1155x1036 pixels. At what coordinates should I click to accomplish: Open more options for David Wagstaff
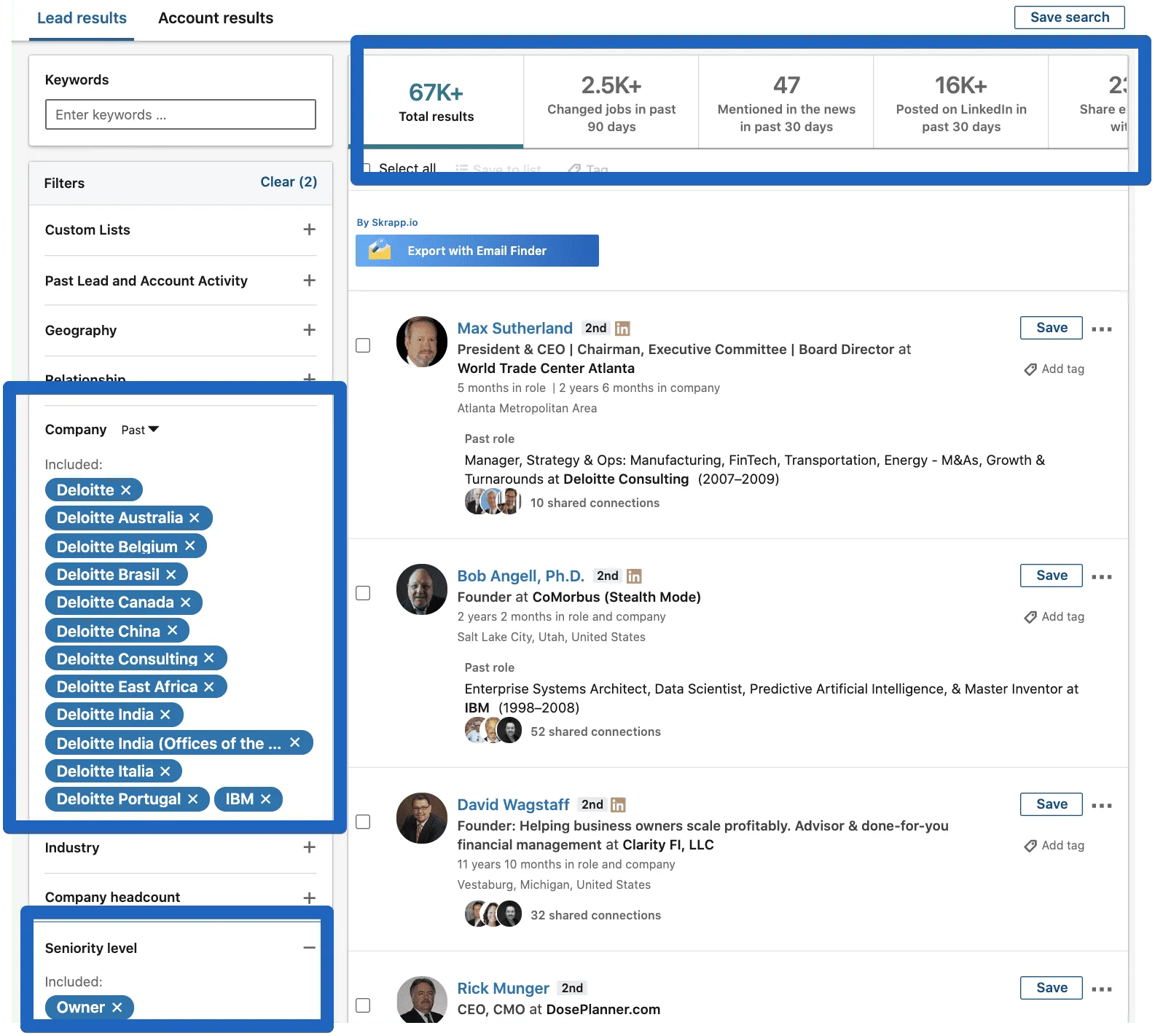click(1102, 806)
